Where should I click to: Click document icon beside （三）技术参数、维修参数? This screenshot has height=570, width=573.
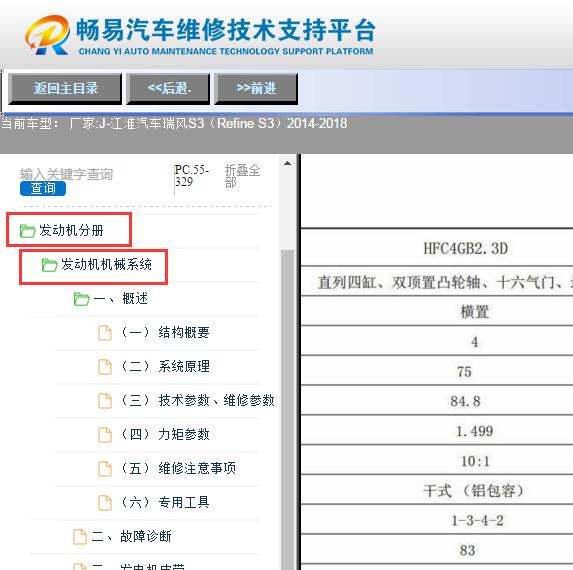click(105, 401)
